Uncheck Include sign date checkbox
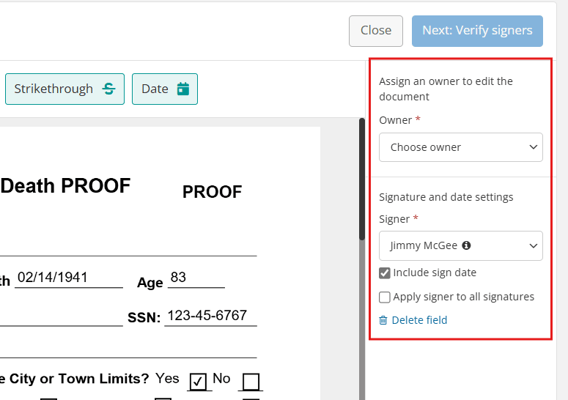The height and width of the screenshot is (400, 568). pyautogui.click(x=385, y=273)
